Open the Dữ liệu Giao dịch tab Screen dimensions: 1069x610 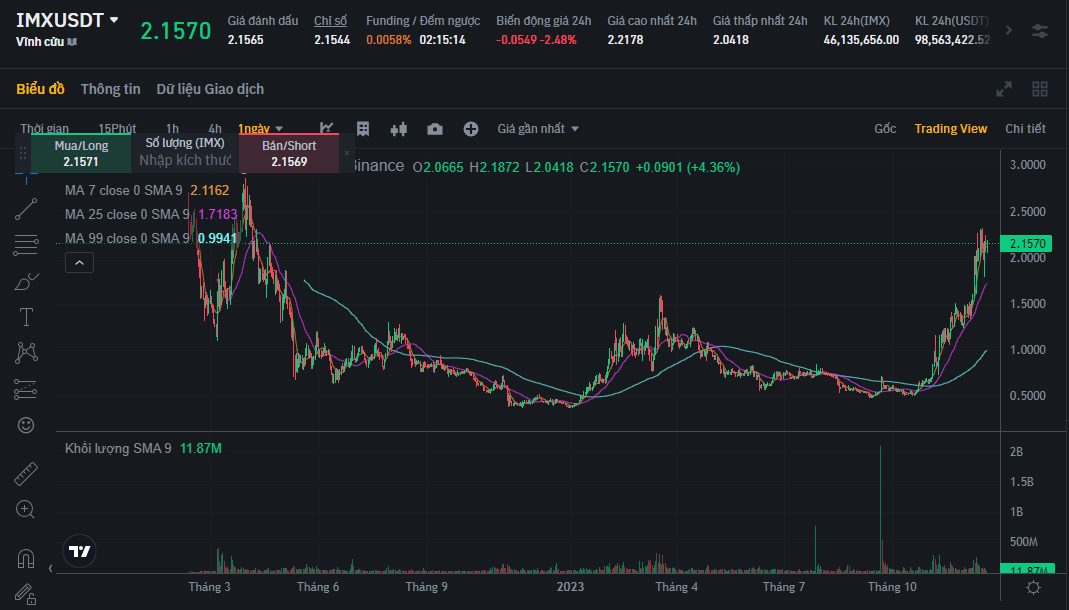[209, 89]
